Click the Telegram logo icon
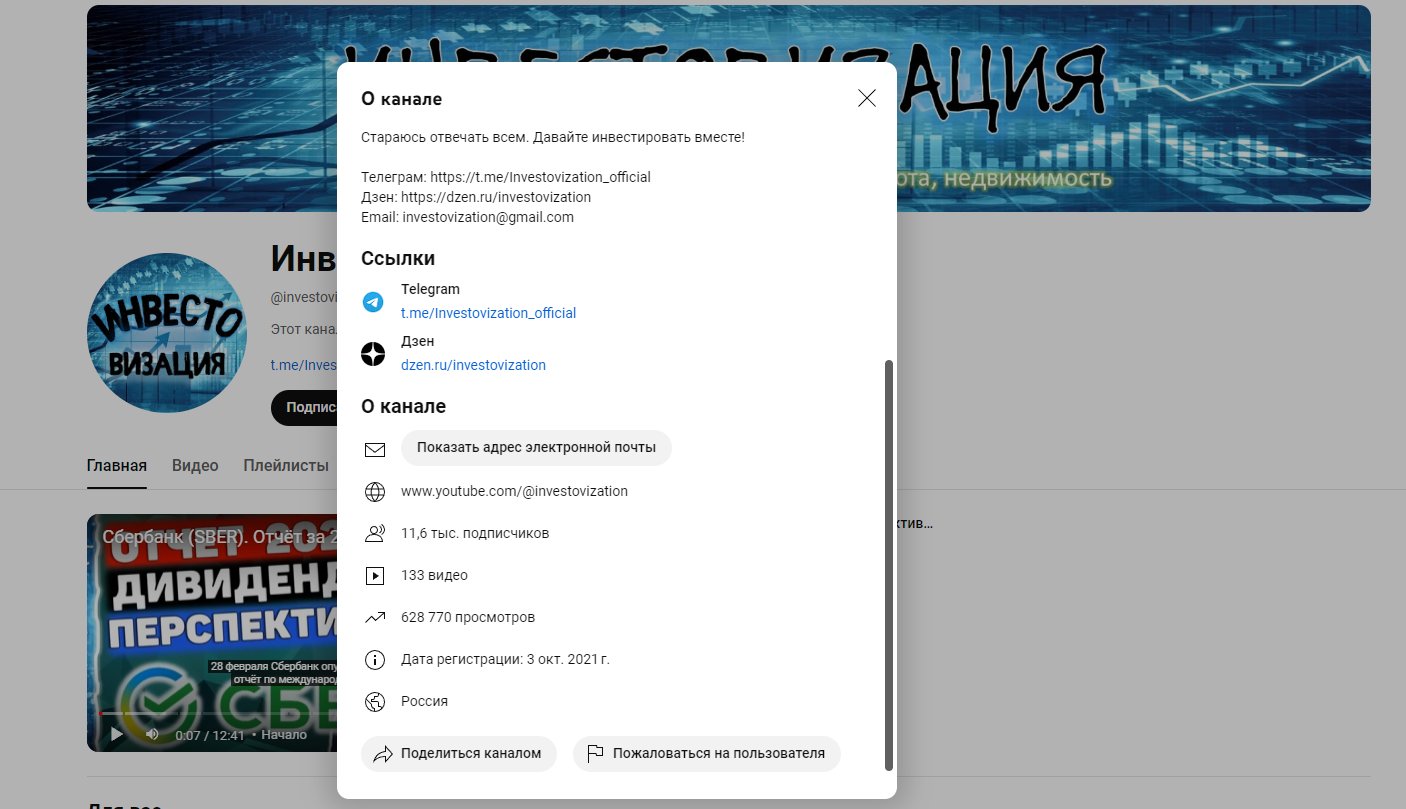This screenshot has width=1406, height=809. (x=373, y=302)
